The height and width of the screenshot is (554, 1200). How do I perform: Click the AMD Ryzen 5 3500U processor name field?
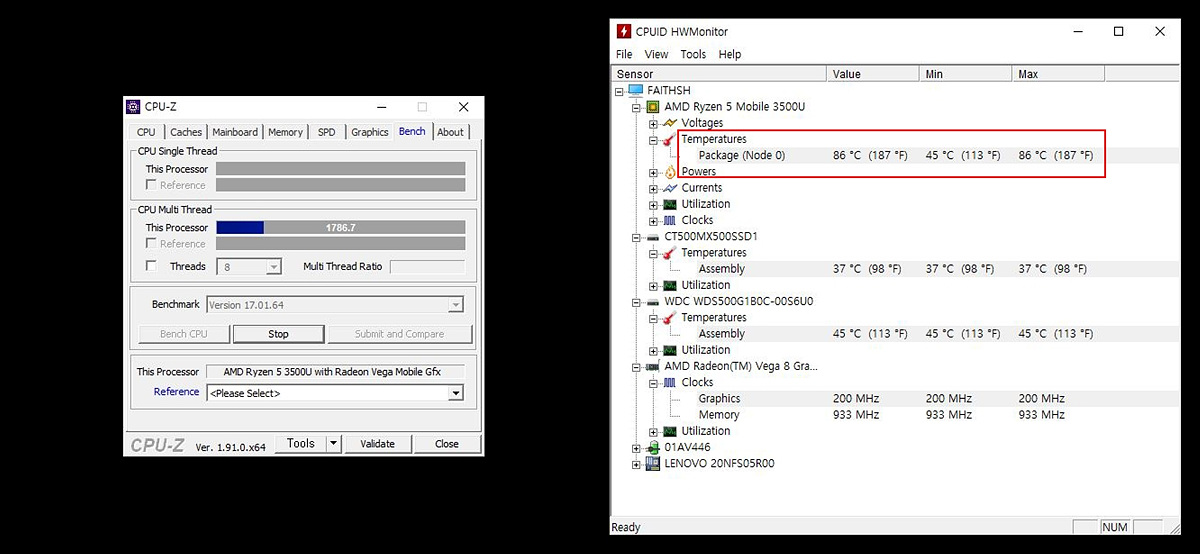[x=335, y=372]
